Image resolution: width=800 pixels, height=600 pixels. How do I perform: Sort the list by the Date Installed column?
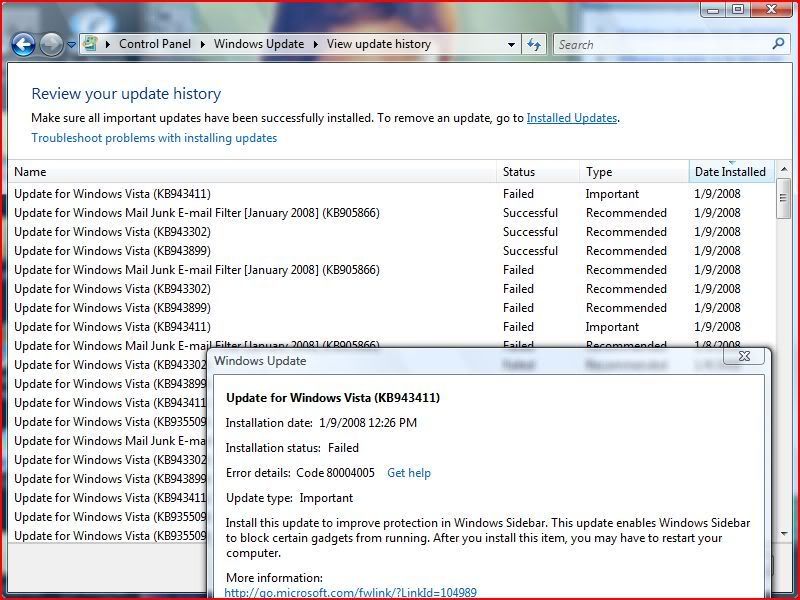730,172
